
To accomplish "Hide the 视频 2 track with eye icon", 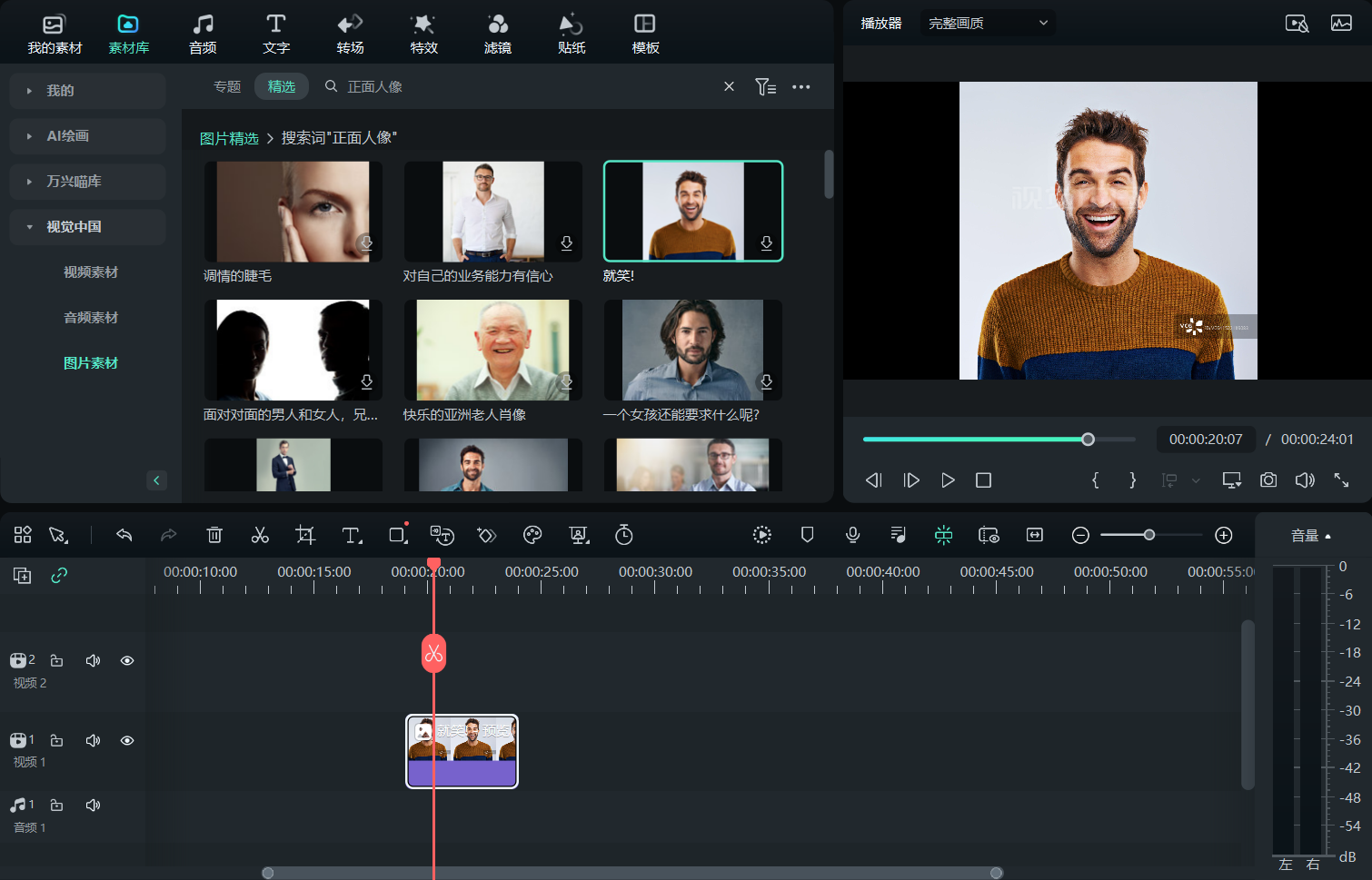I will click(127, 661).
